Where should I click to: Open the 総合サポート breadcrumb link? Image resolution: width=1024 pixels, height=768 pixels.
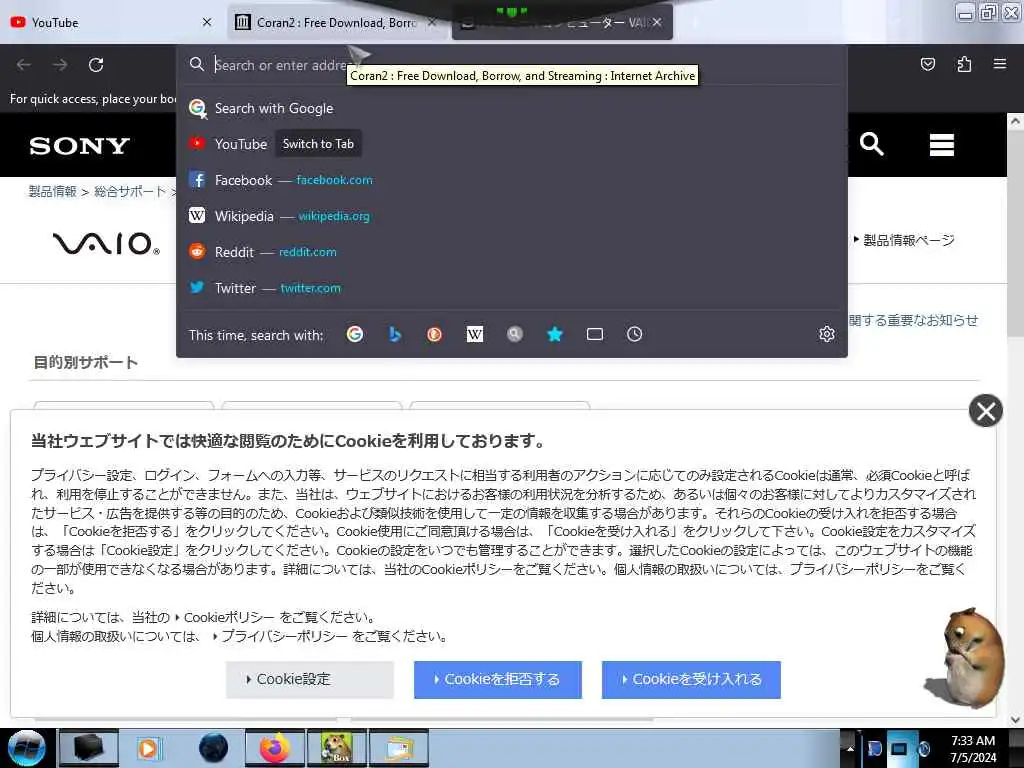point(130,191)
